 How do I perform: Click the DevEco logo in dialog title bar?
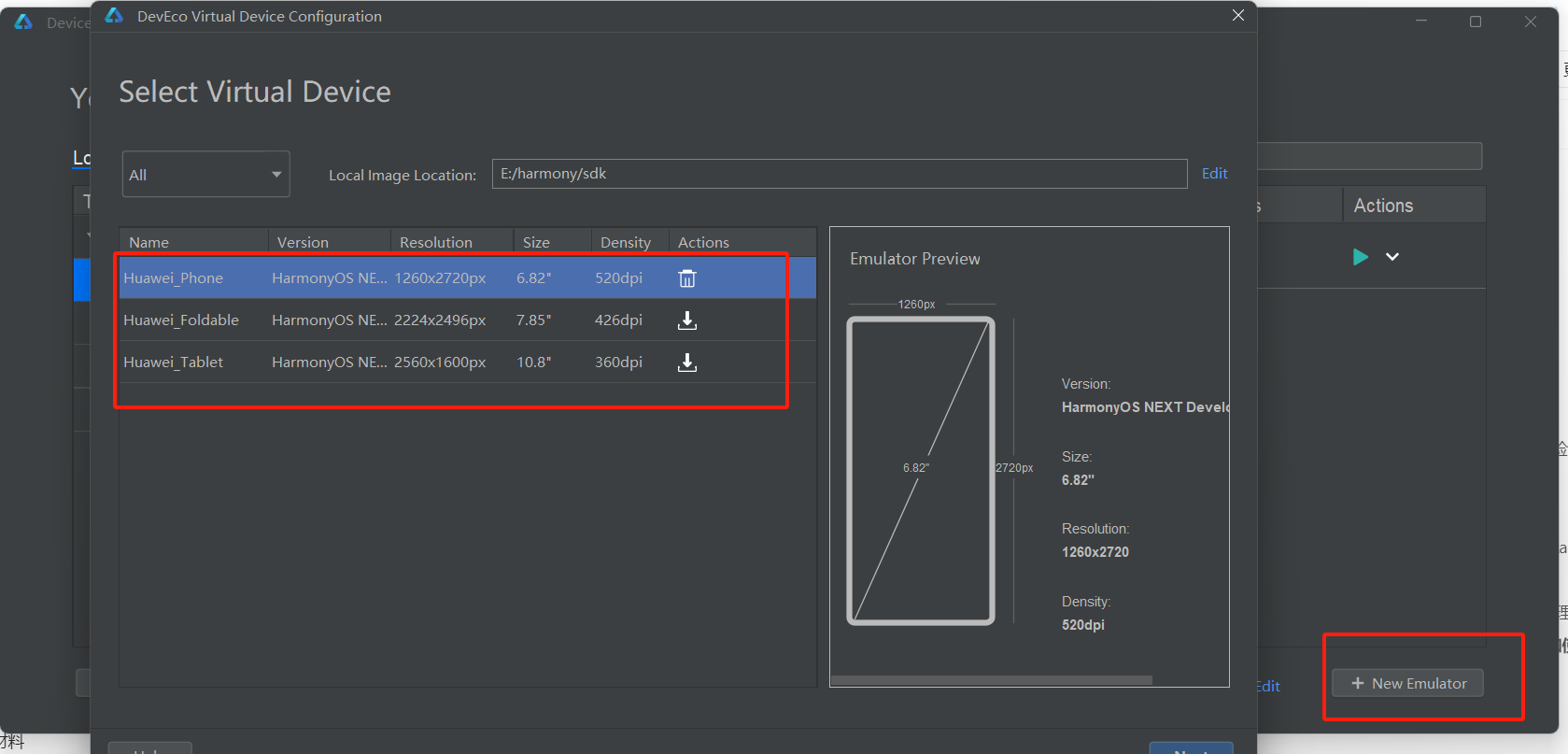[x=114, y=16]
